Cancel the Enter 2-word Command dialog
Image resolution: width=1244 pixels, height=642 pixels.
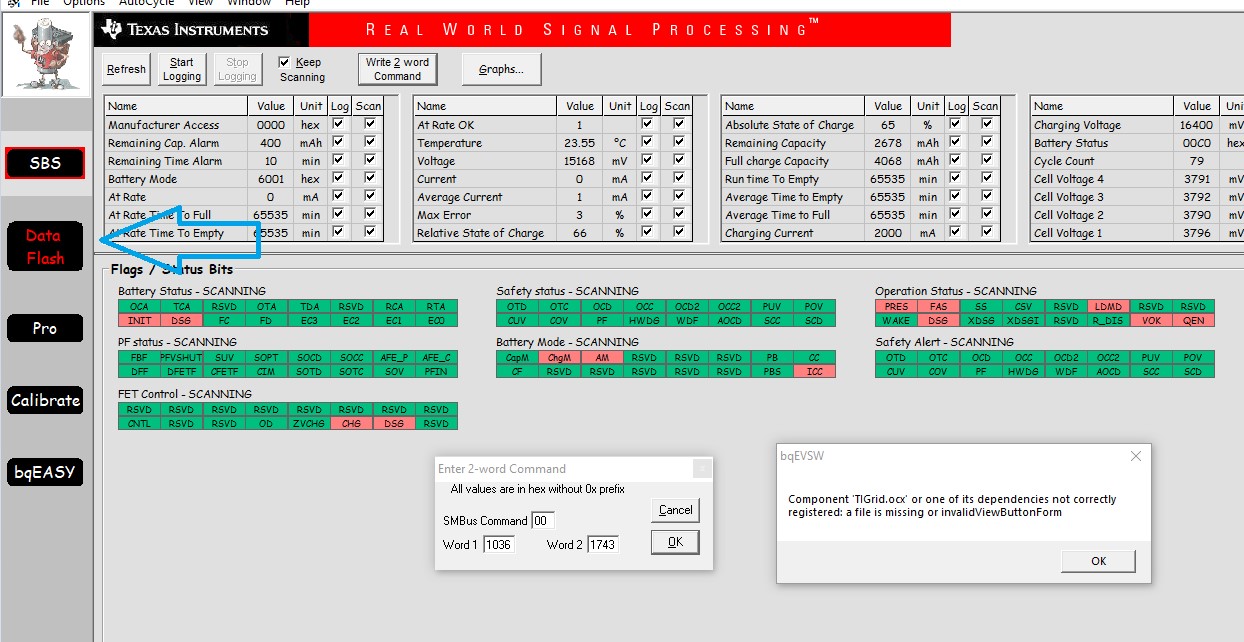tap(675, 509)
